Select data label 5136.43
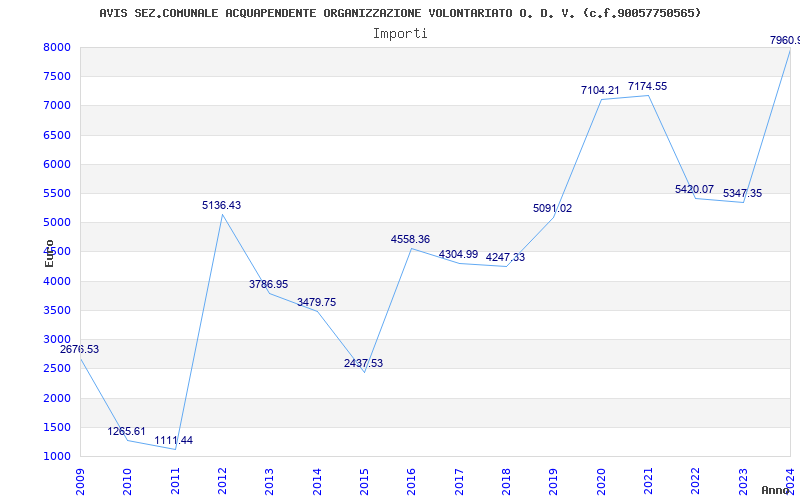 click(221, 205)
